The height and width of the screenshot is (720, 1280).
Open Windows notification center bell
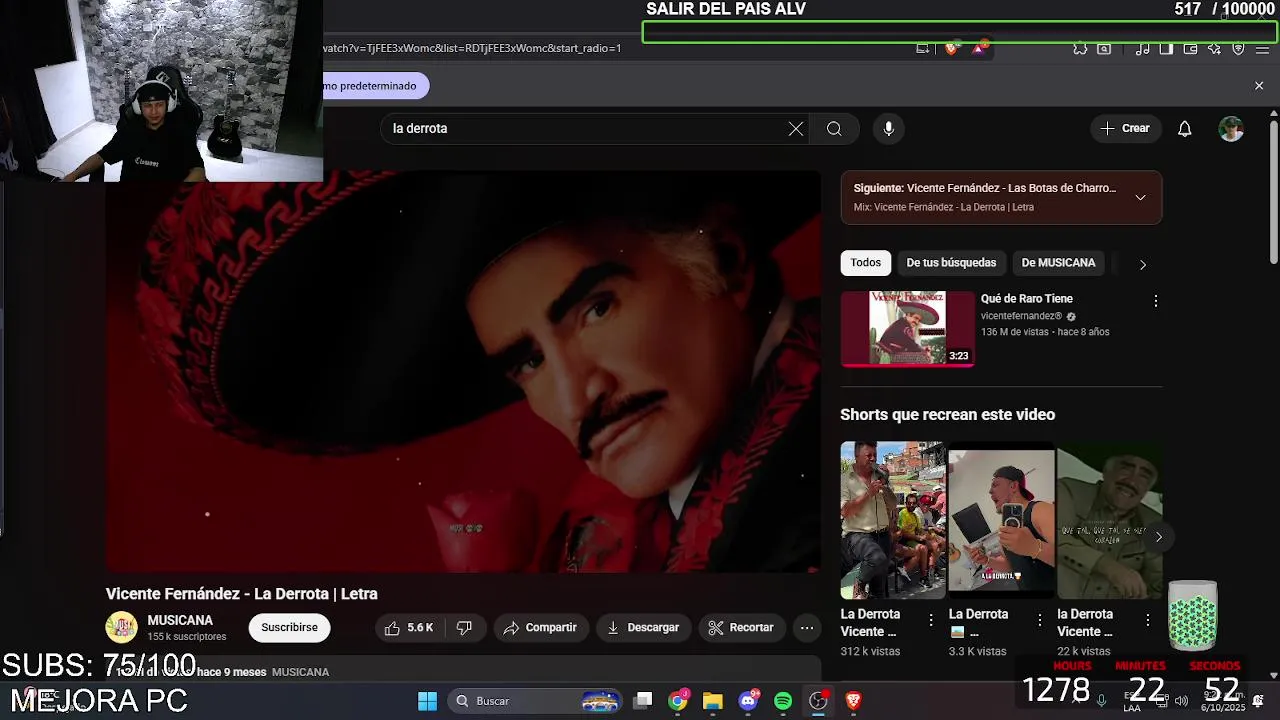pos(1258,701)
